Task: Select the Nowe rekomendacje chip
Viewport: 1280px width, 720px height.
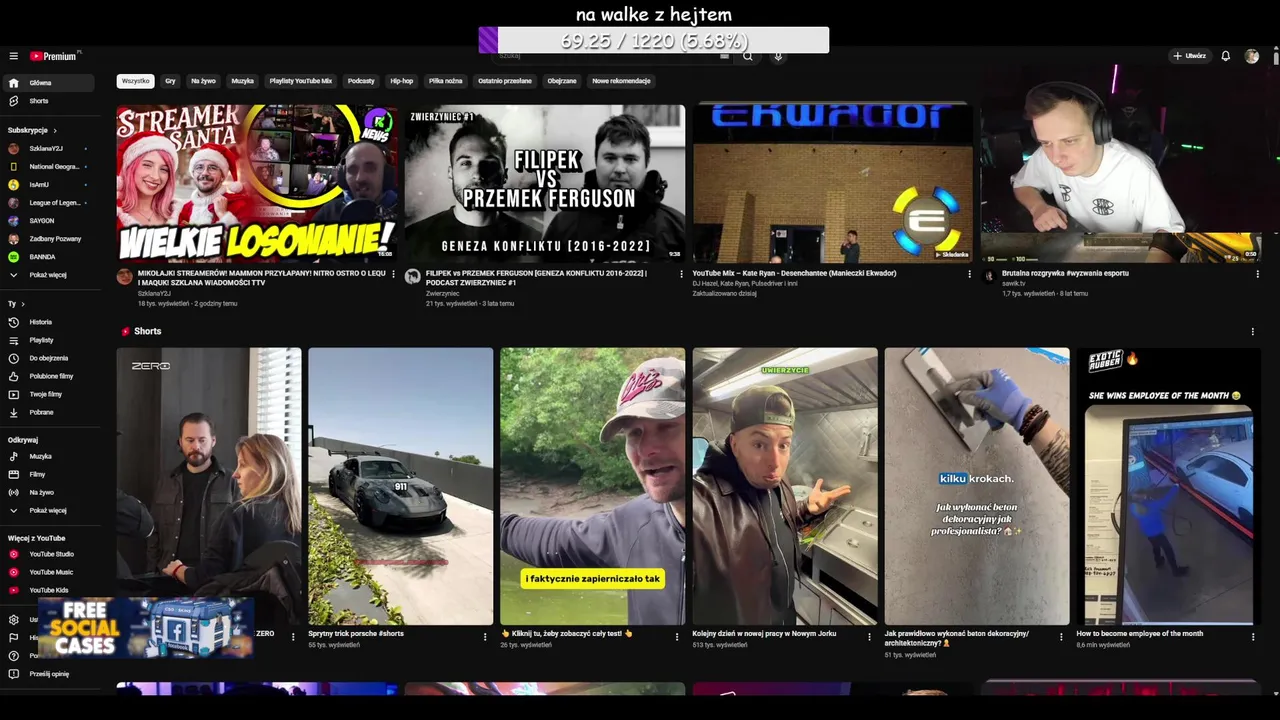Action: click(621, 81)
